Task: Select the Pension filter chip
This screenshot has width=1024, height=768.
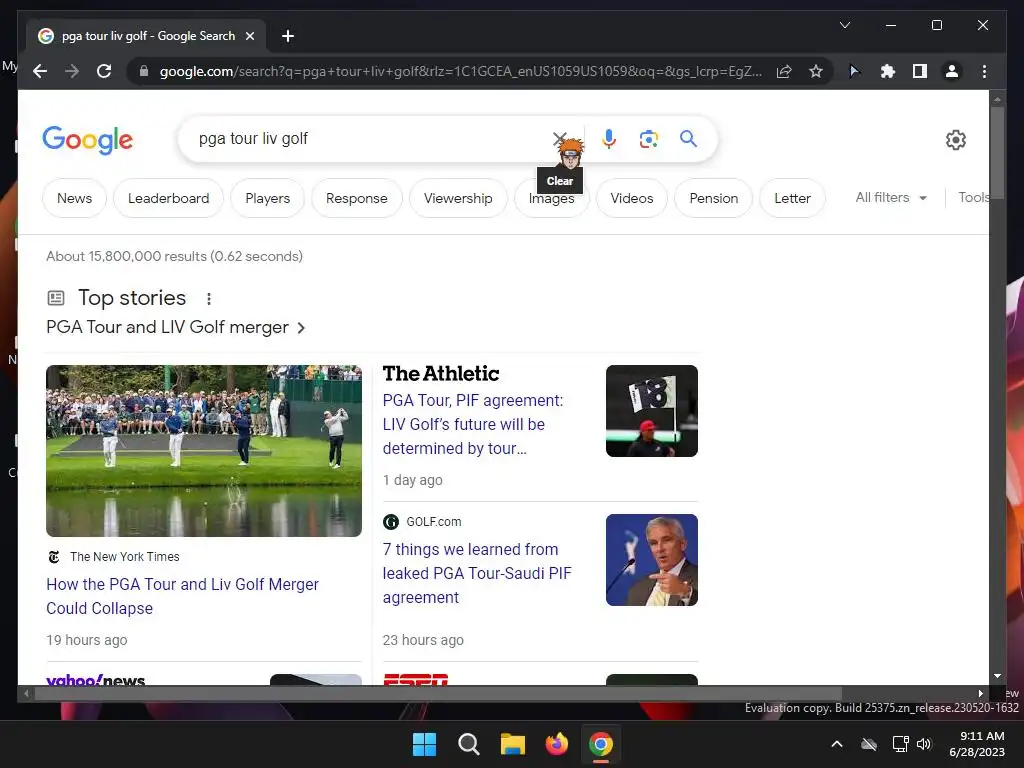Action: pyautogui.click(x=714, y=198)
